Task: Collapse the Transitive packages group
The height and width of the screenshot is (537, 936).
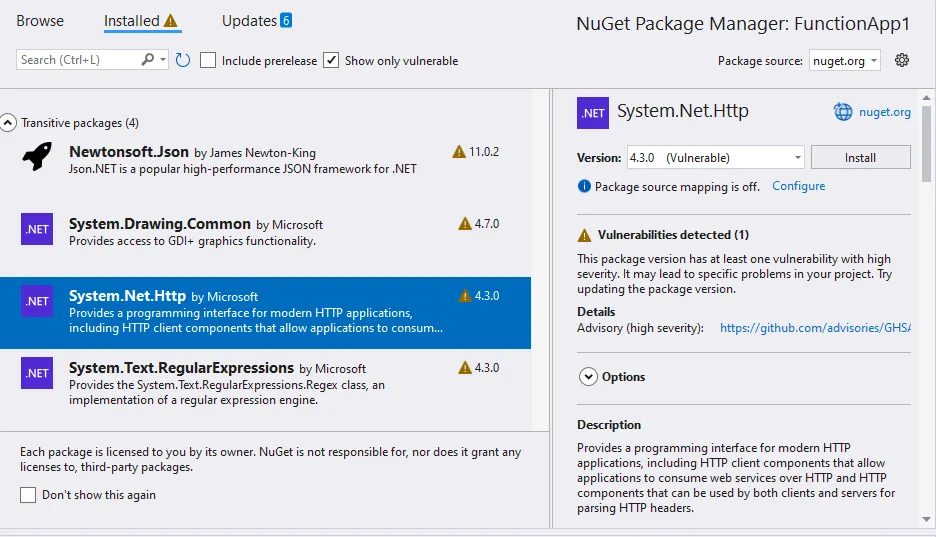Action: click(8, 123)
